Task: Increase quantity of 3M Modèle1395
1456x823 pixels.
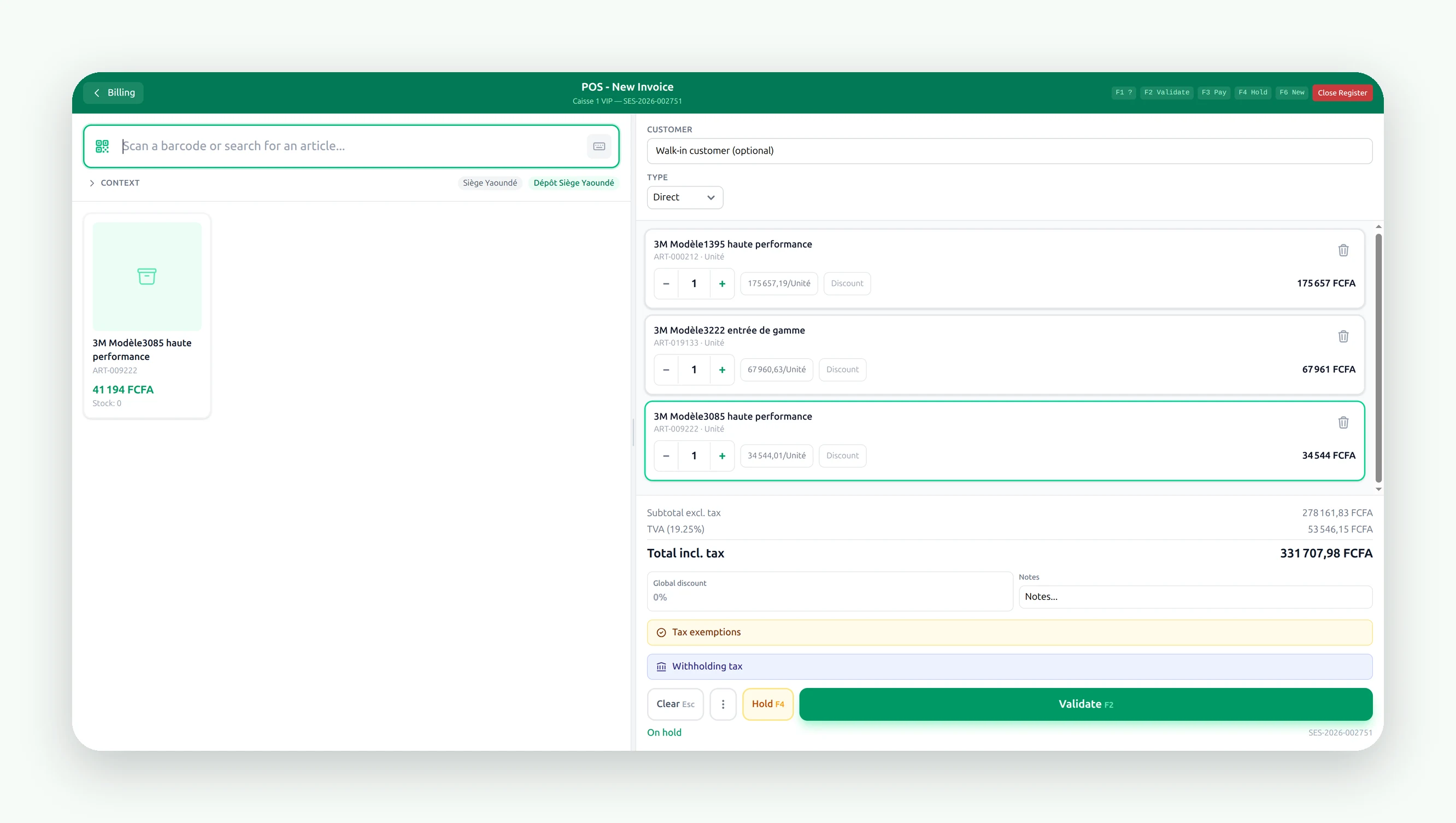Action: tap(722, 284)
